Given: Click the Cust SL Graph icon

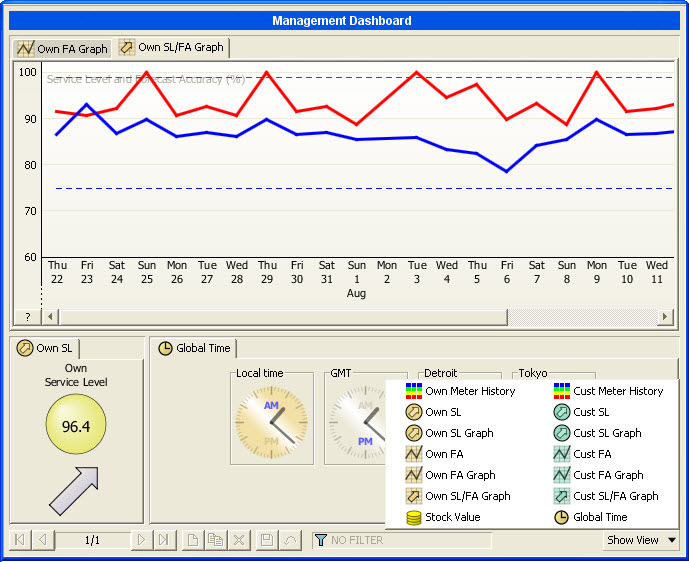Looking at the screenshot, I should pyautogui.click(x=562, y=433).
